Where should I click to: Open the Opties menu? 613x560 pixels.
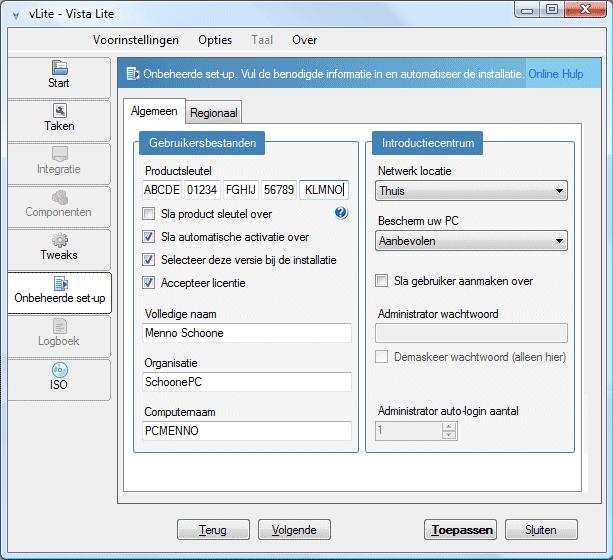215,40
